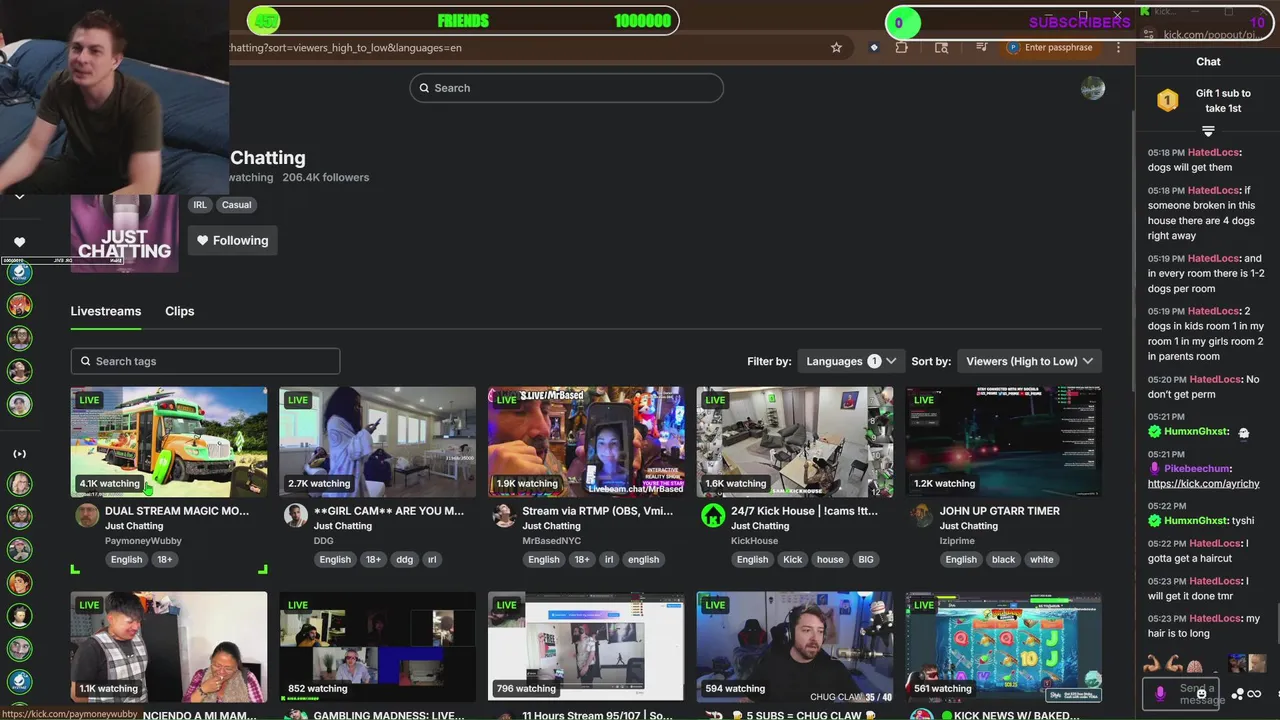This screenshot has height=720, width=1280.
Task: Open the stream thumbnail with 796 watching
Action: pos(586,647)
